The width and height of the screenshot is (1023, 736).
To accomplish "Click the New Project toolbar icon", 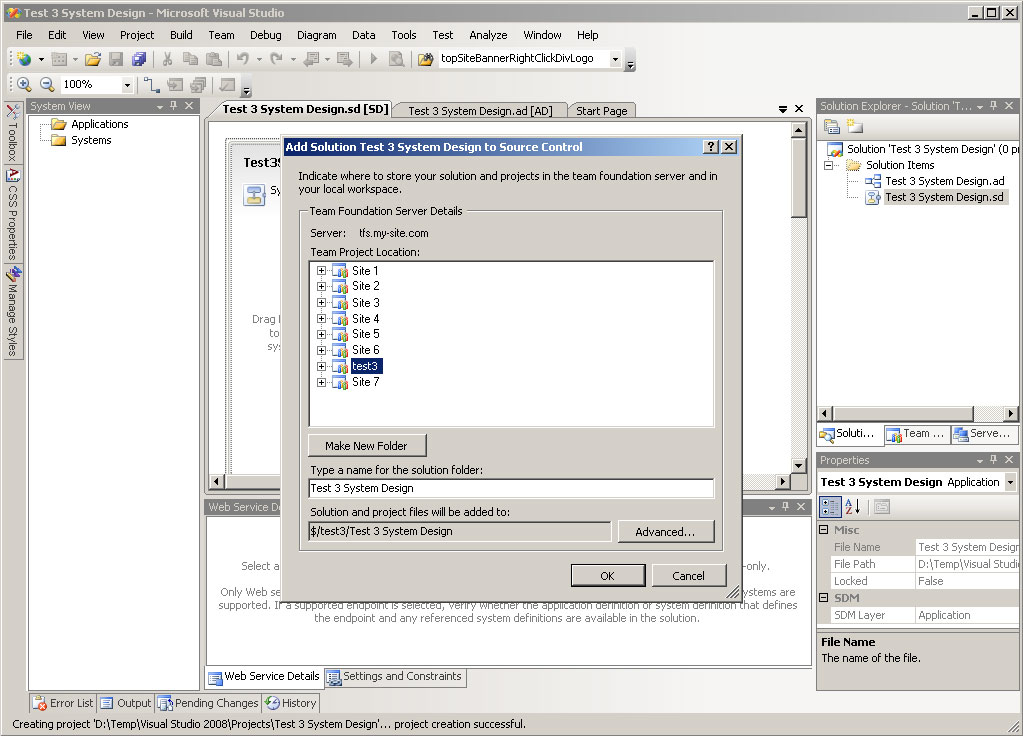I will (x=24, y=59).
